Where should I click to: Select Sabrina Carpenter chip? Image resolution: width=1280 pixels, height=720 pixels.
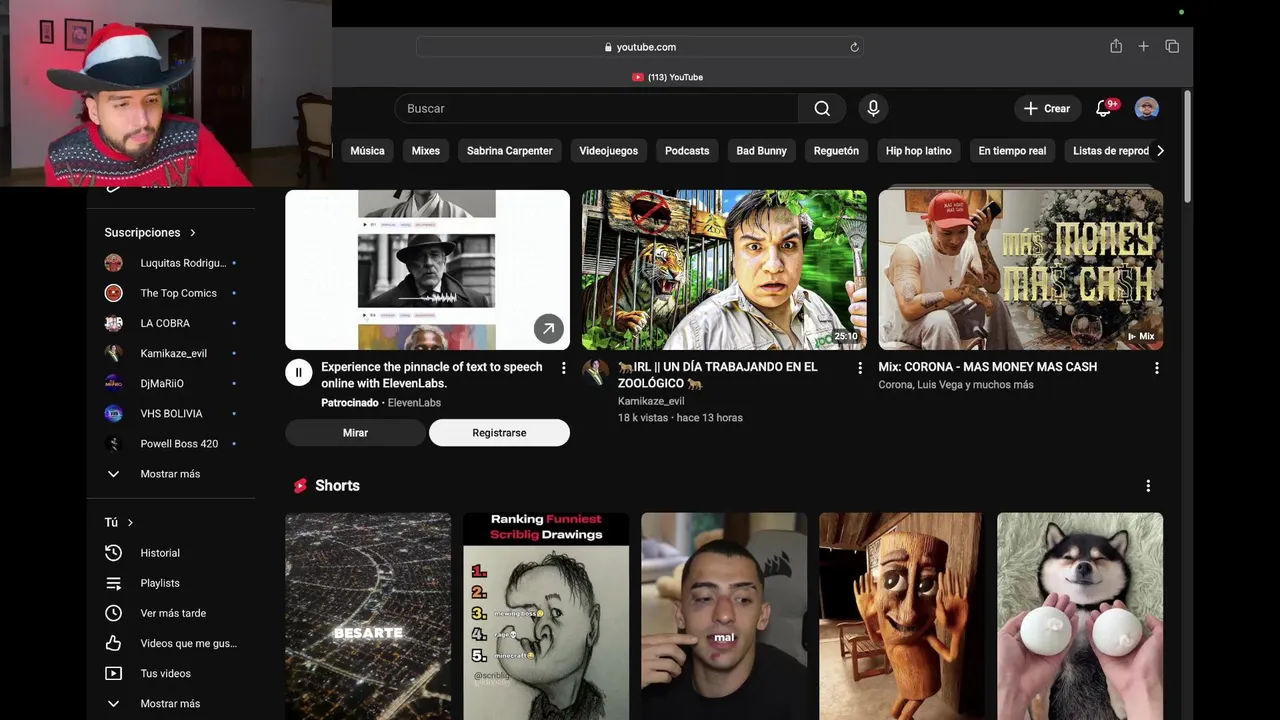click(510, 151)
